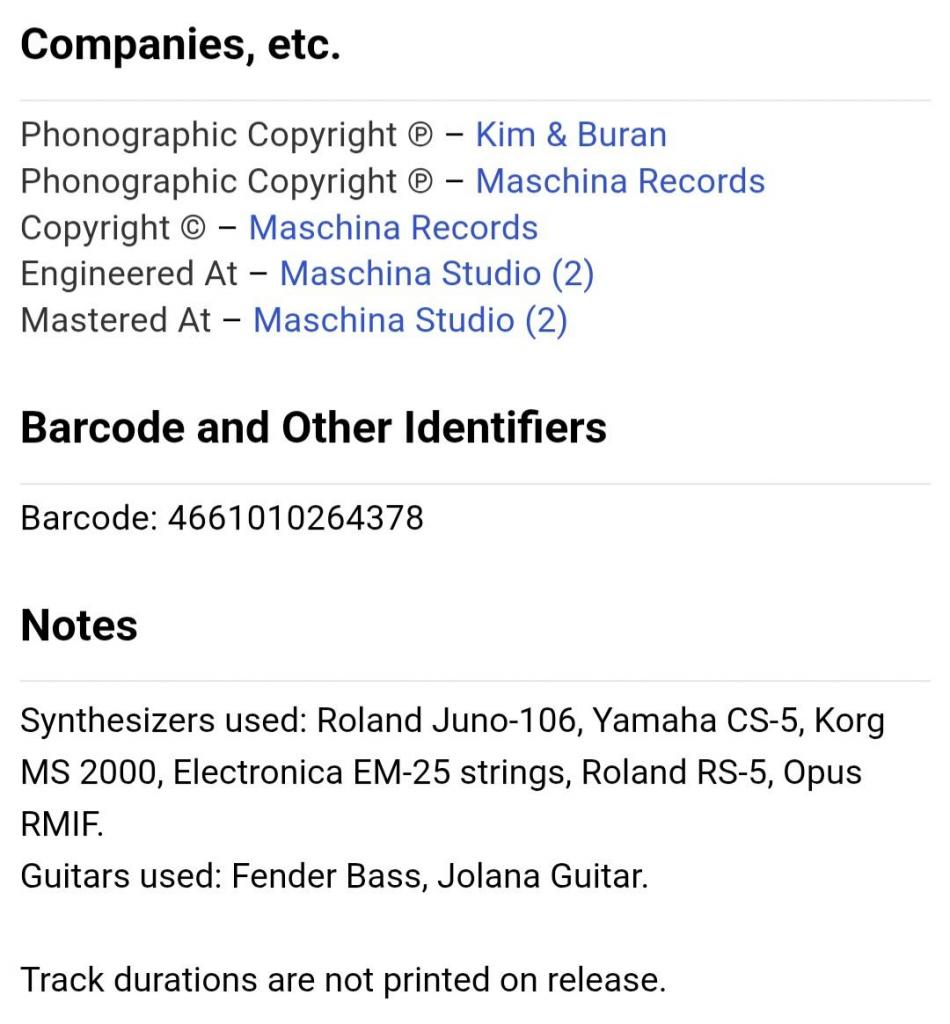Click the "Barcode and Other Identifiers" heading
Viewport: 950px width, 1024px height.
(313, 428)
